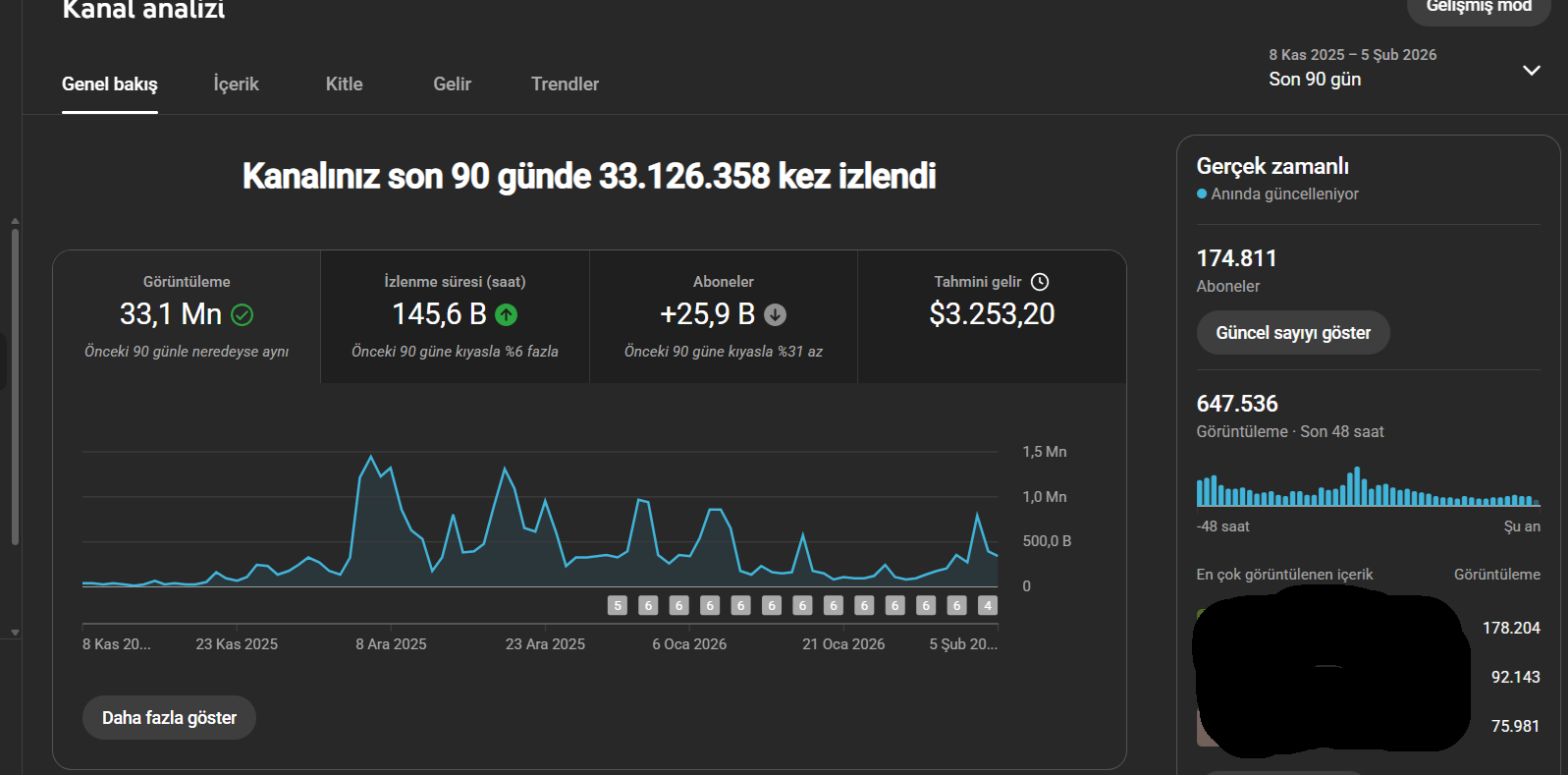The width and height of the screenshot is (1568, 775).
Task: Click the scroll-down arrow on the left scrollbar
Action: pyautogui.click(x=15, y=633)
